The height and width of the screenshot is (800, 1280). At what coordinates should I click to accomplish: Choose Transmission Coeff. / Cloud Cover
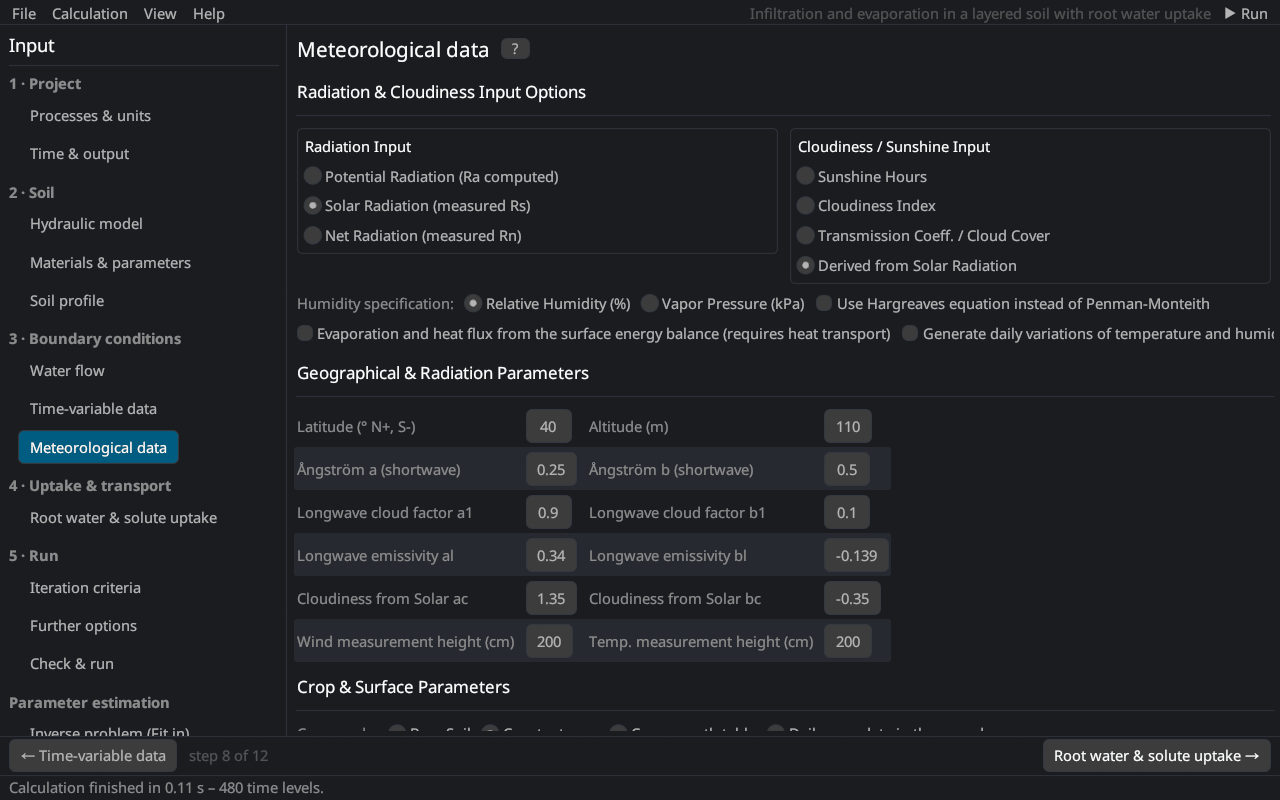923,236
